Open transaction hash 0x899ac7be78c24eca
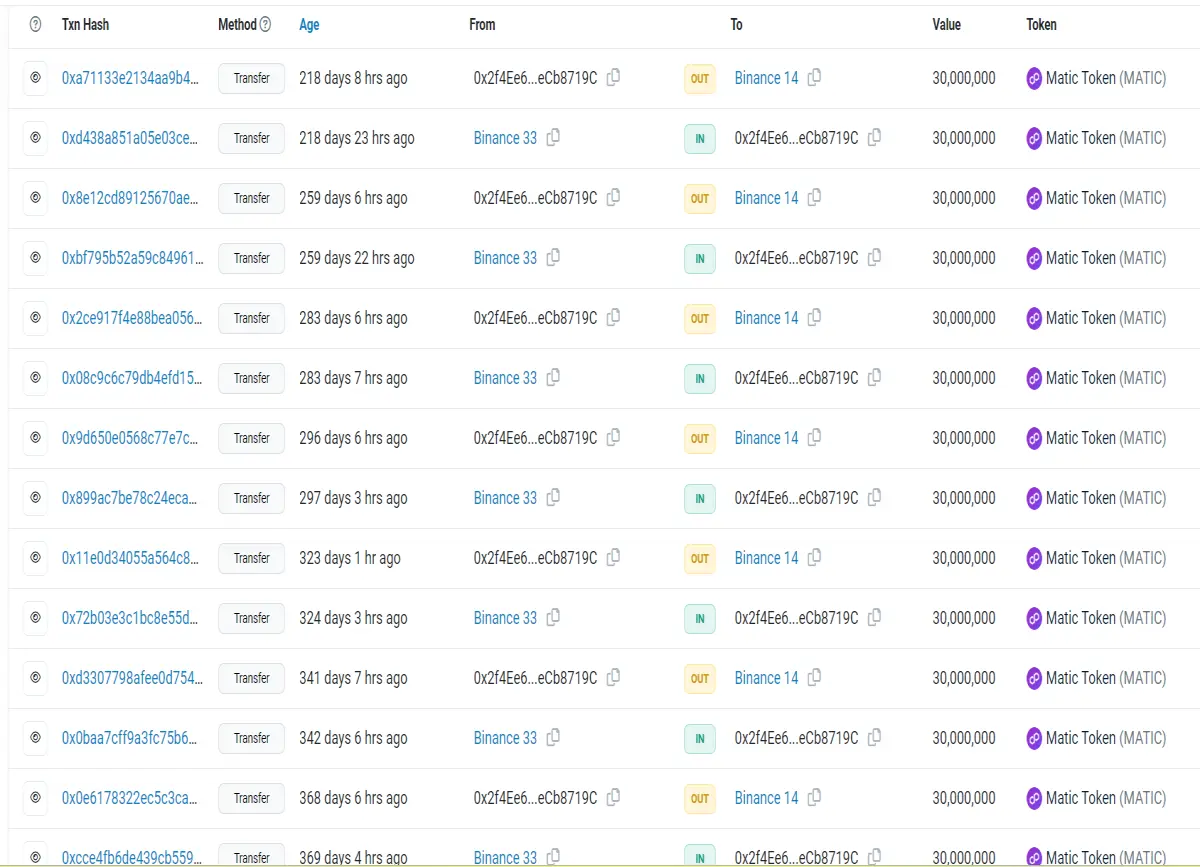 (x=131, y=498)
